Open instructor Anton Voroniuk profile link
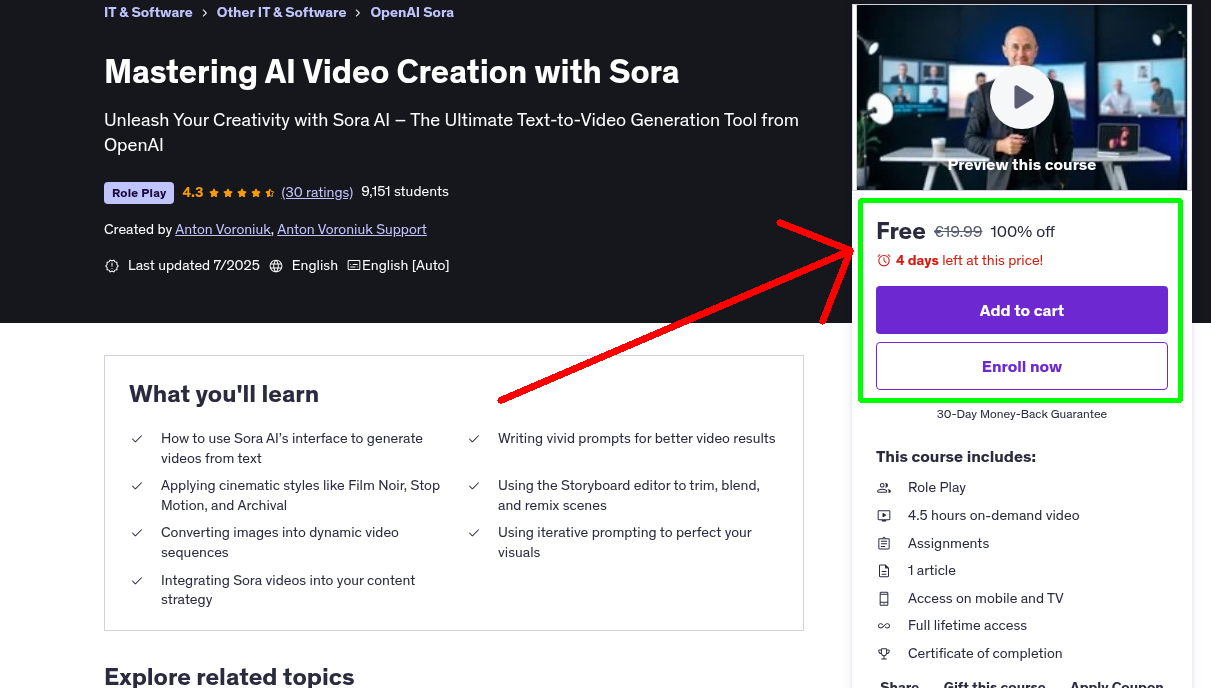1211x688 pixels. tap(223, 229)
